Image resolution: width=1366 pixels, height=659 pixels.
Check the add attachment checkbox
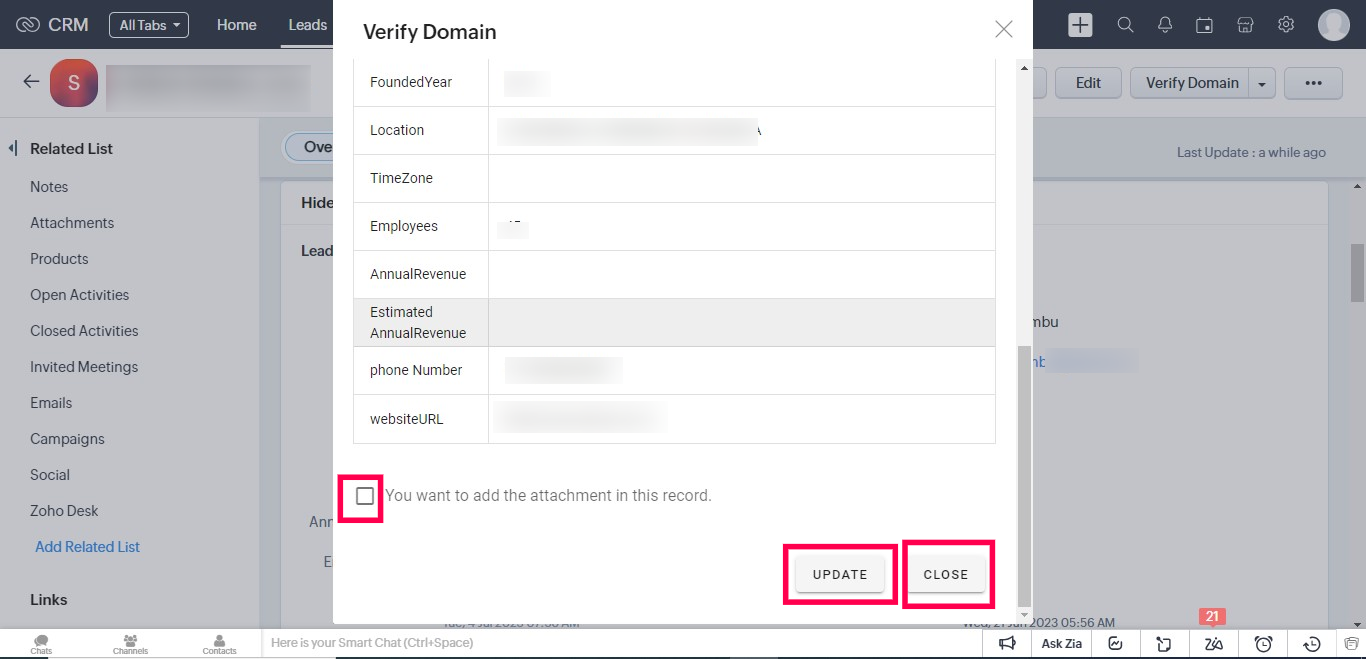[x=365, y=496]
